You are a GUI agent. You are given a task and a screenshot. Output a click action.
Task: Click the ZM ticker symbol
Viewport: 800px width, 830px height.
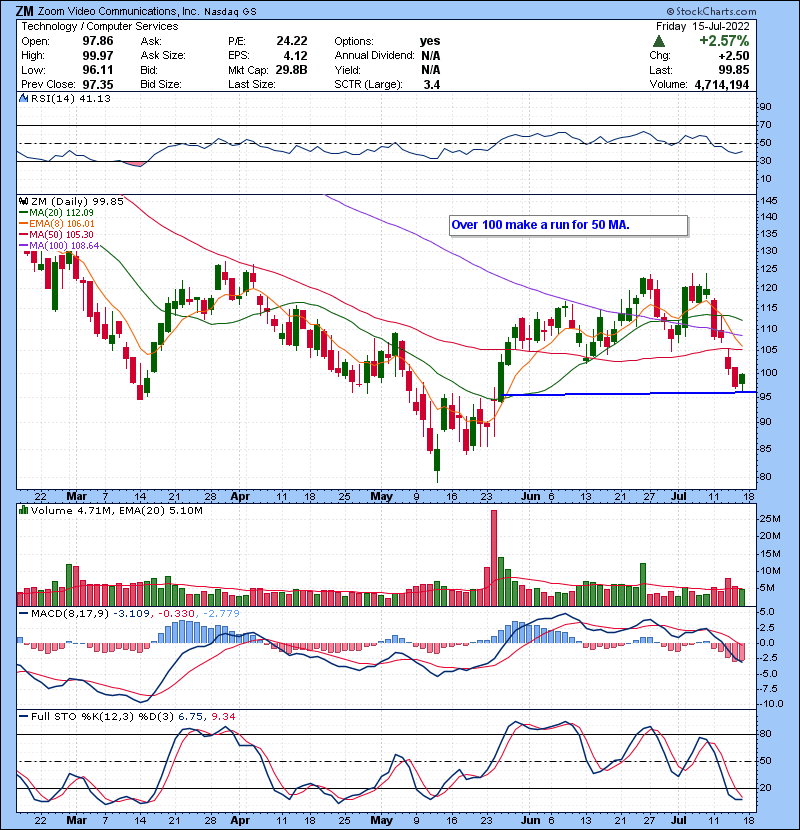(x=24, y=11)
